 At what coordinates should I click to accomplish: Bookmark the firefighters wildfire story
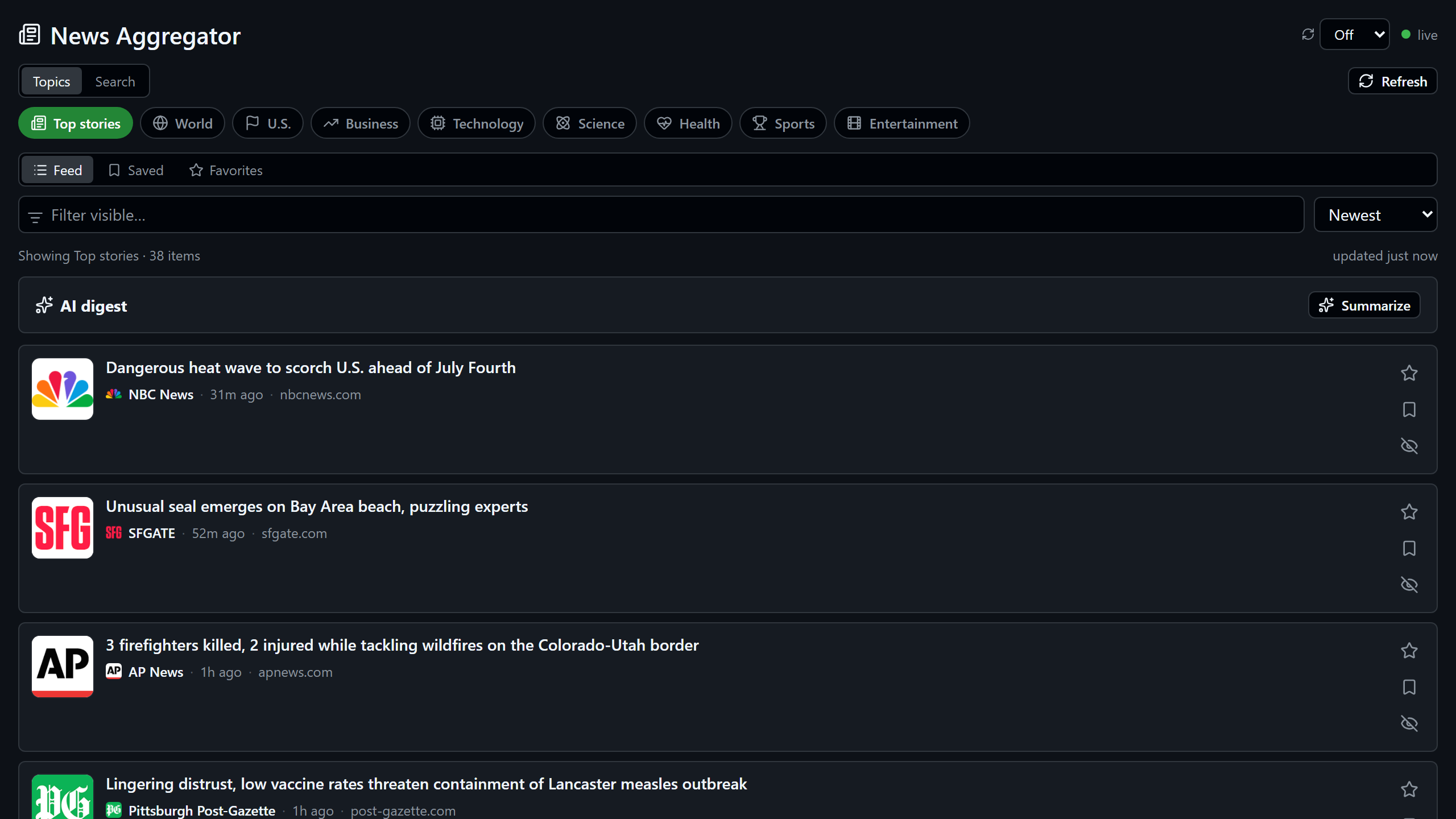coord(1409,687)
